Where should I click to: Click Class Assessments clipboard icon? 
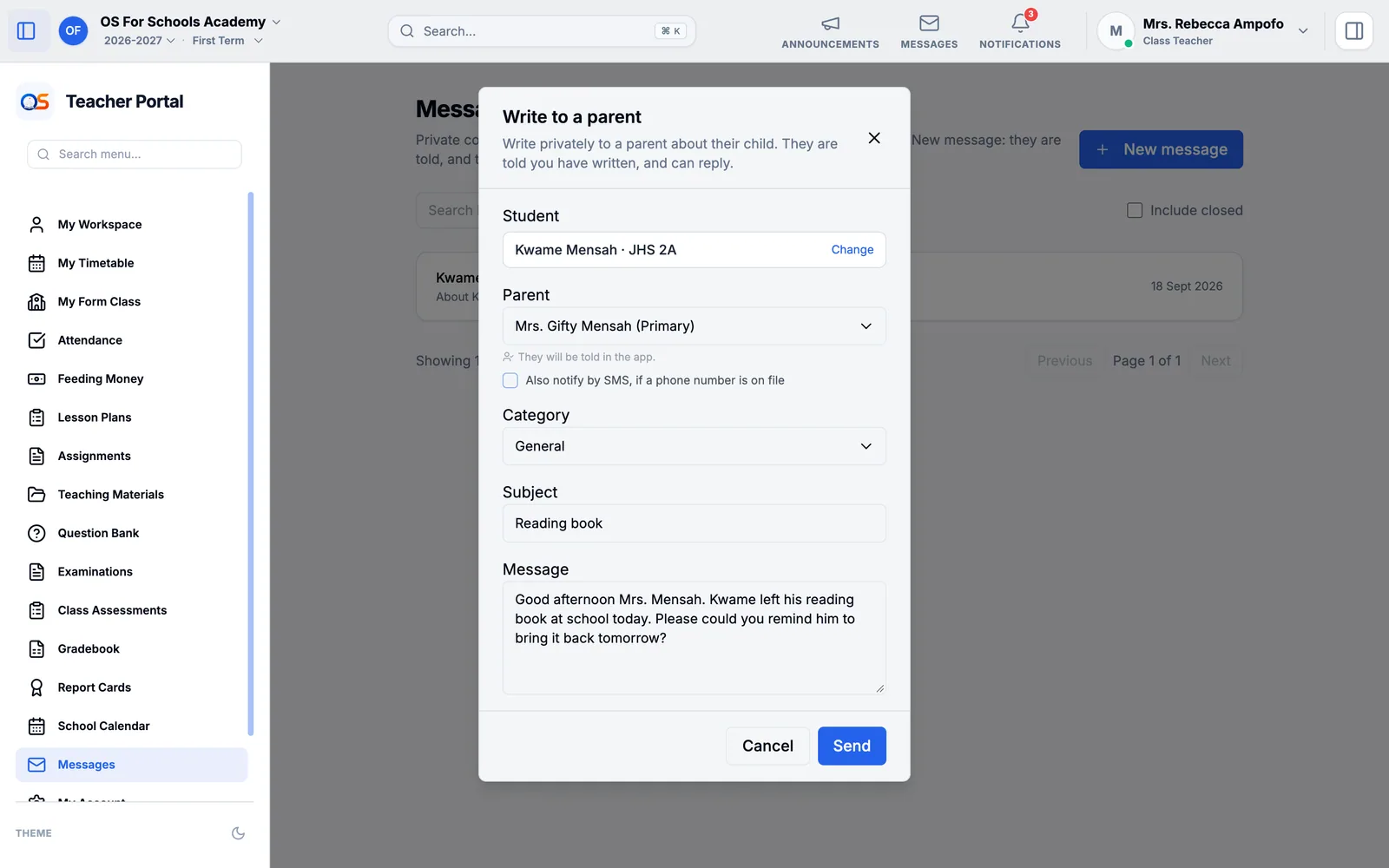click(36, 610)
